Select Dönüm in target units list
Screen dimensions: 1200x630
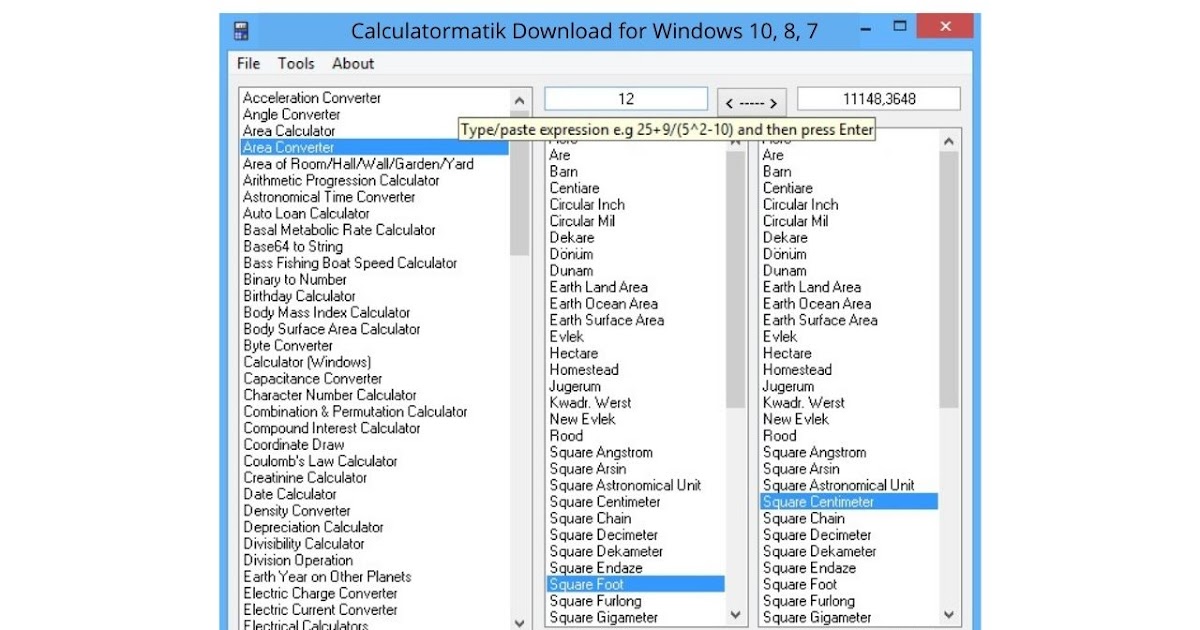[784, 254]
